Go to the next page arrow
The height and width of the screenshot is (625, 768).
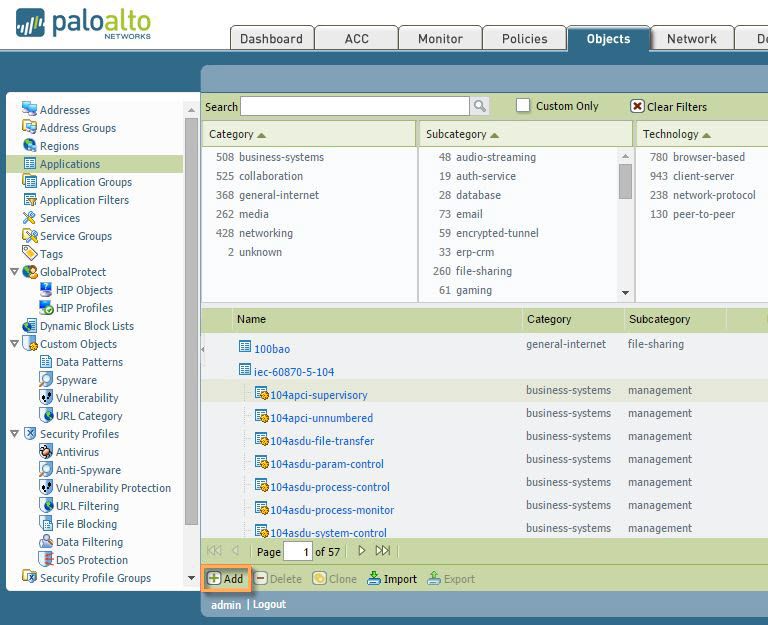(x=361, y=551)
